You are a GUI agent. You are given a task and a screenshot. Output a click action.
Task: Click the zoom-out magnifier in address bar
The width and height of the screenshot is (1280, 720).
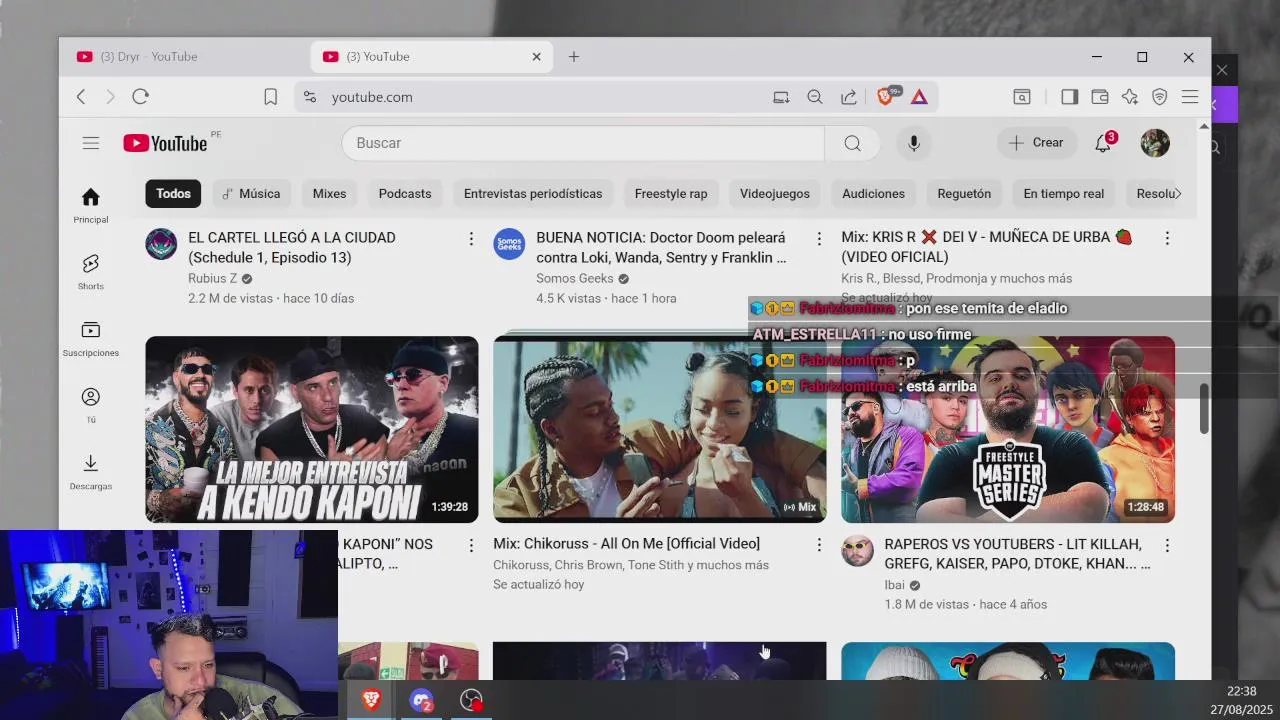(x=815, y=97)
